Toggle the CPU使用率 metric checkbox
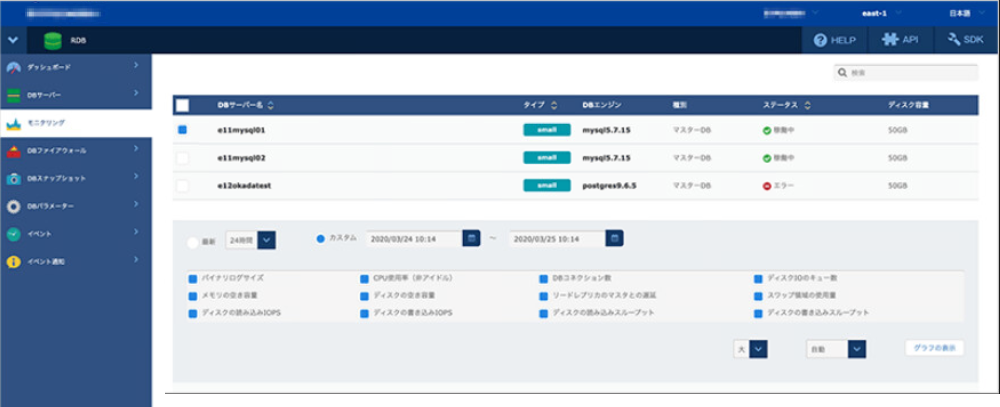This screenshot has width=1000, height=407. pos(364,277)
